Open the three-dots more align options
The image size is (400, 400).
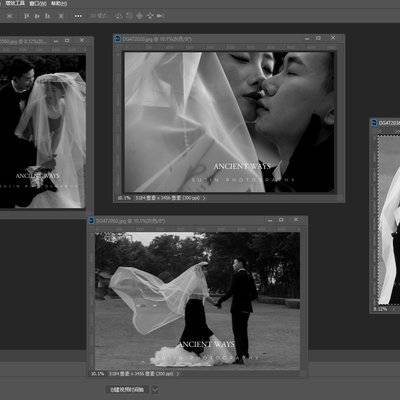(x=78, y=16)
